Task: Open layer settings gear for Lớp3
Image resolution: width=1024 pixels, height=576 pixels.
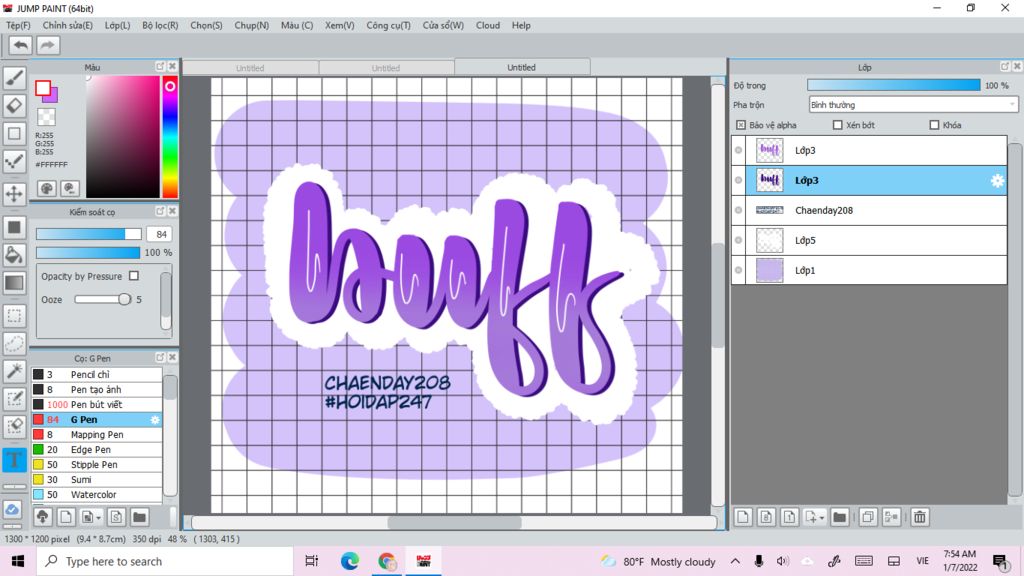Action: 996,181
